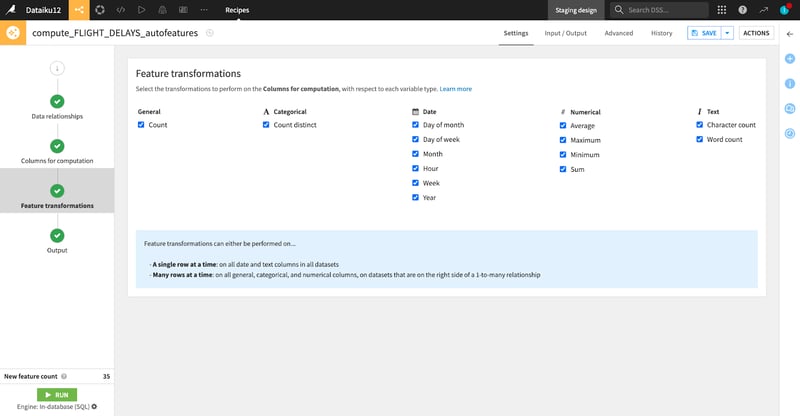Click the Dataiku12 project name

point(43,10)
